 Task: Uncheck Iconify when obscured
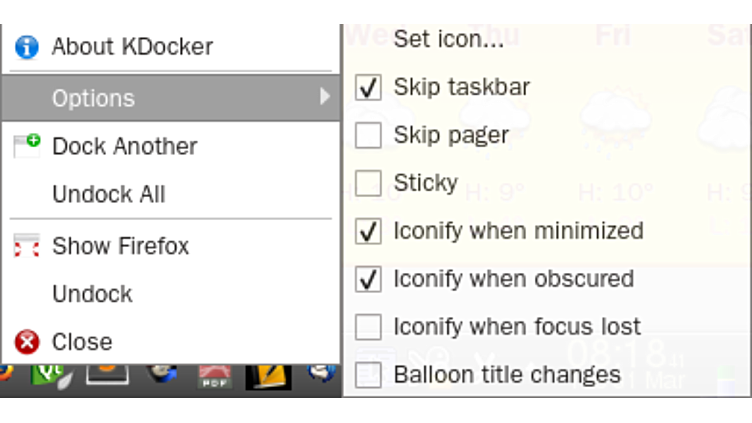[x=369, y=279]
